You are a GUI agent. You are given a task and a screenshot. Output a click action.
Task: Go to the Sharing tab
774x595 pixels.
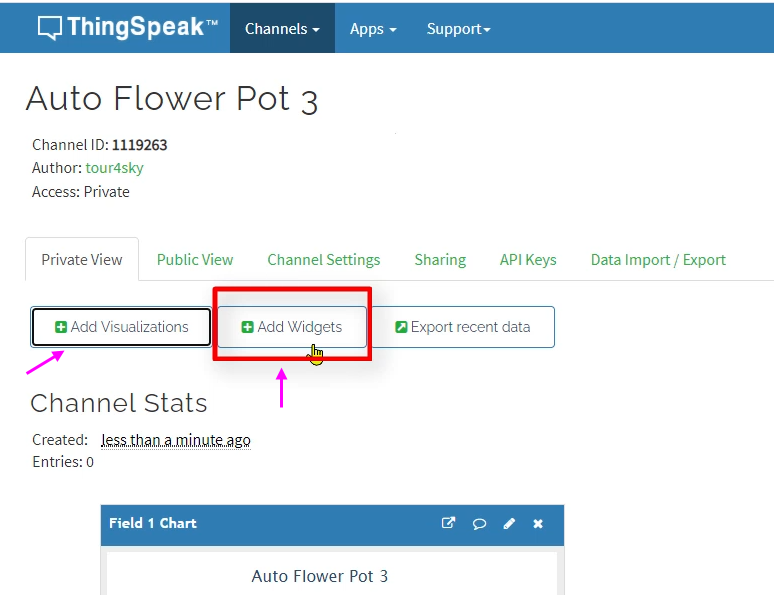[440, 260]
